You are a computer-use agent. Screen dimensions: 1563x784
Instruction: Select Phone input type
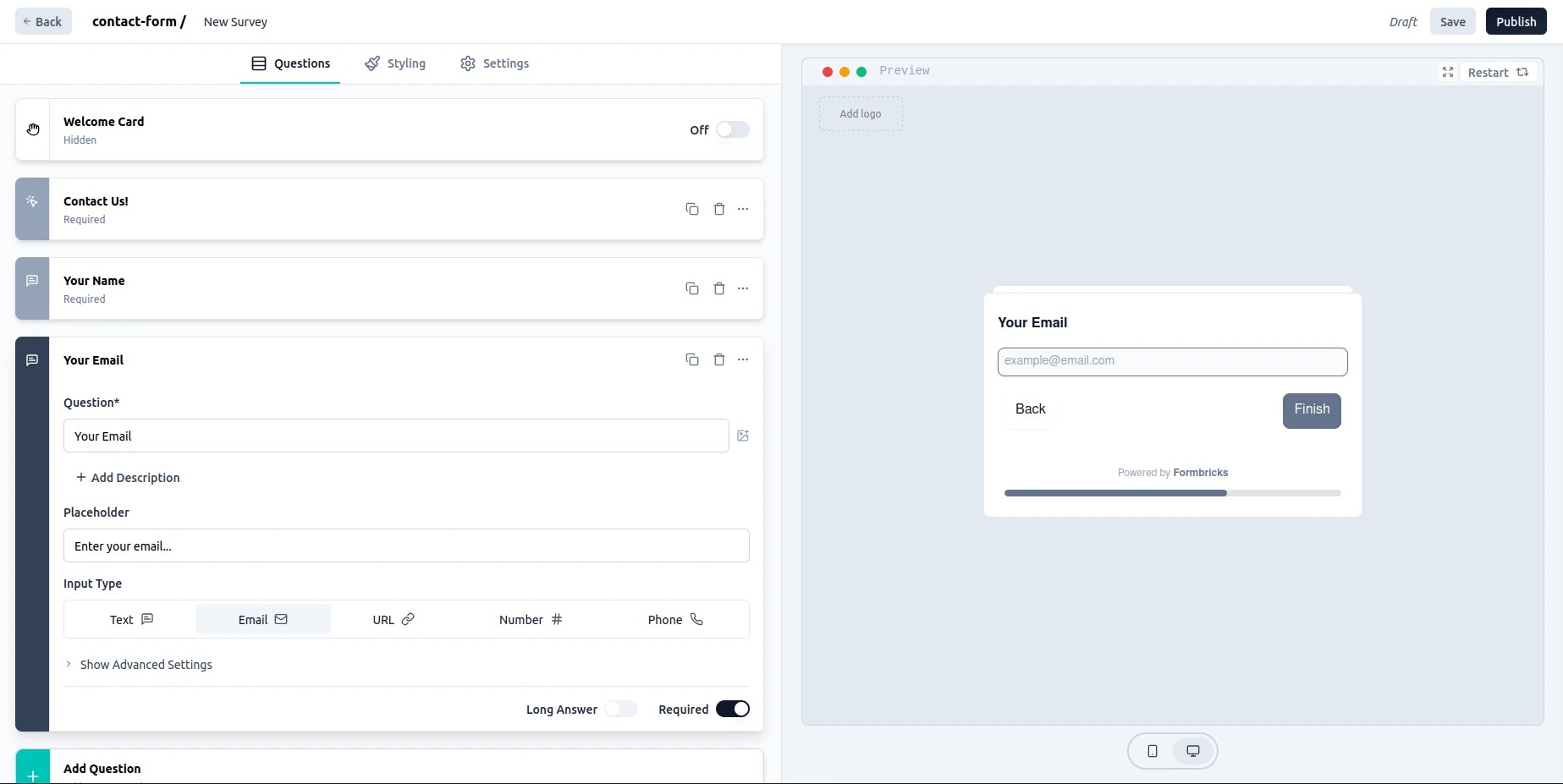[x=675, y=619]
